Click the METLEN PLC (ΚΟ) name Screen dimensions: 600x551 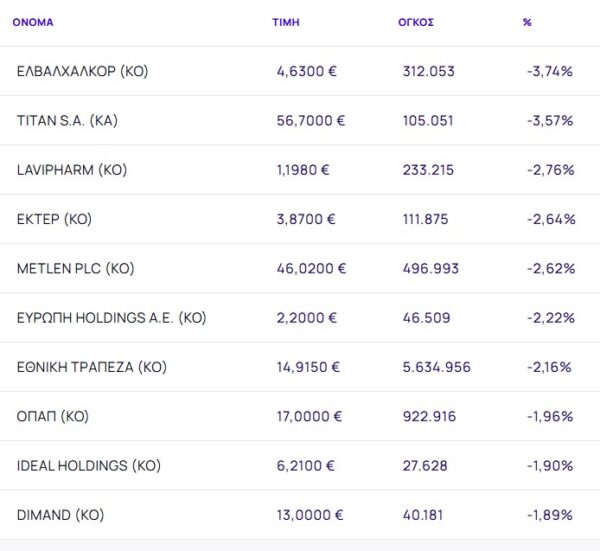(x=75, y=268)
